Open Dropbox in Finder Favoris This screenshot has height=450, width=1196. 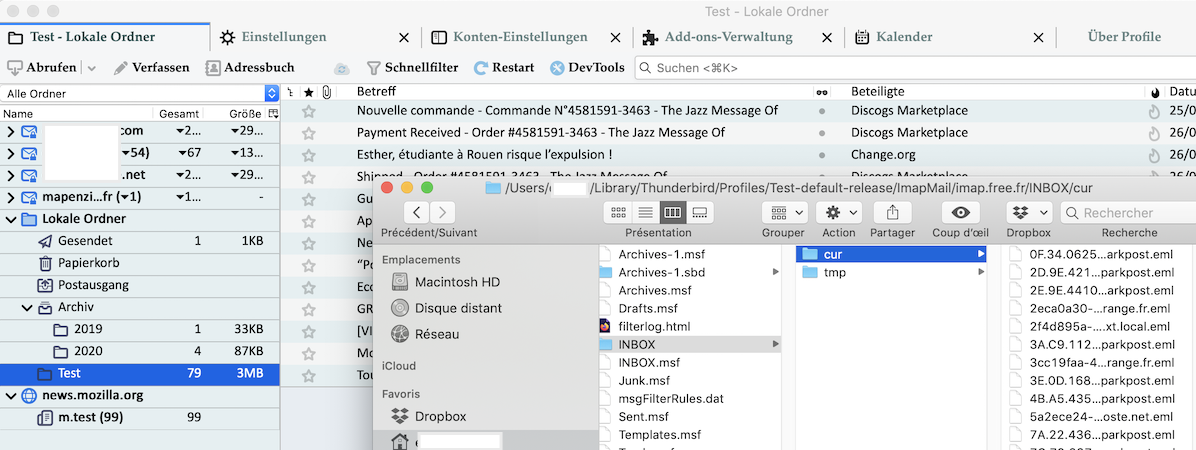[x=429, y=416]
